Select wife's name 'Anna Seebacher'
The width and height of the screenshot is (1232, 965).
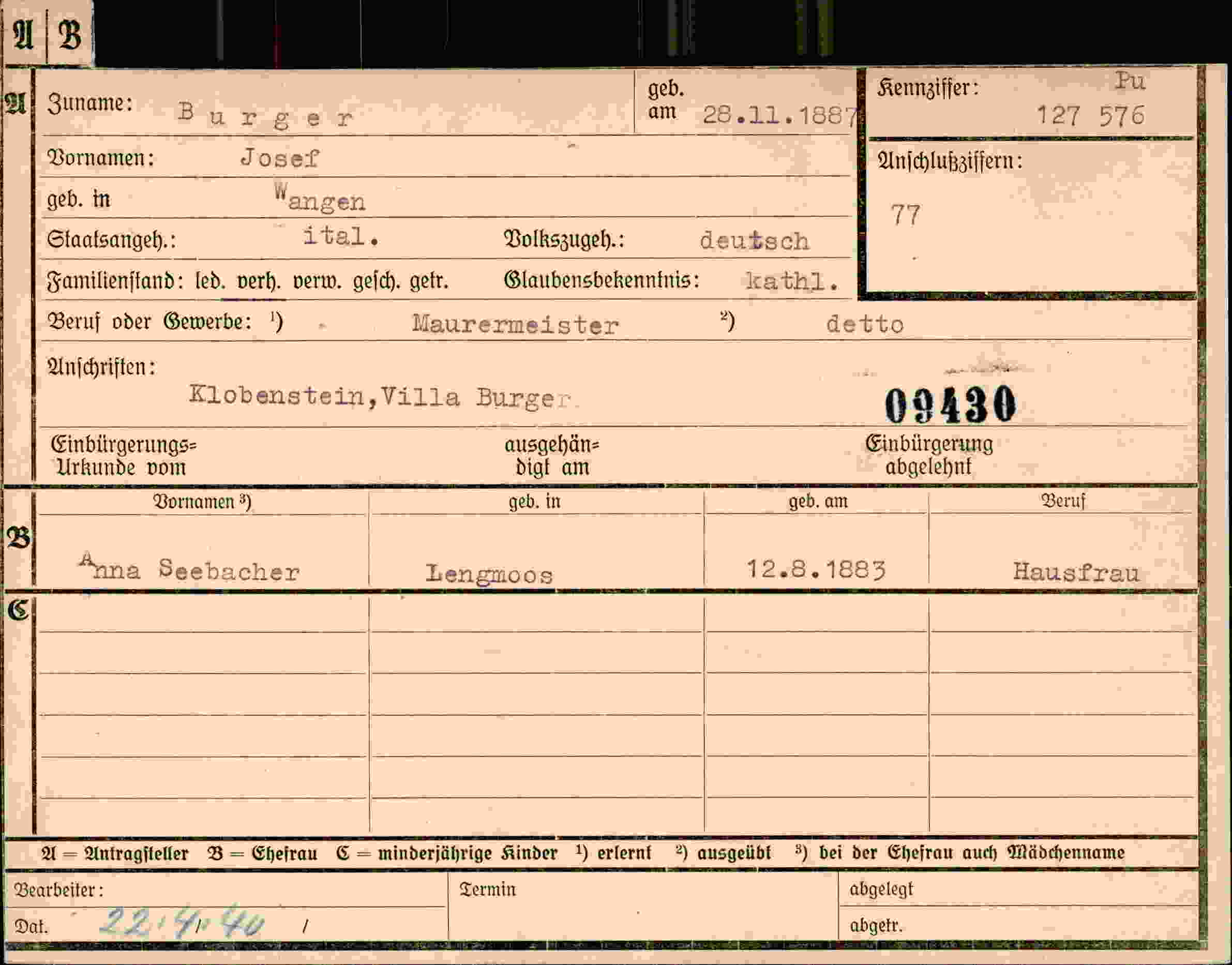[x=189, y=568]
